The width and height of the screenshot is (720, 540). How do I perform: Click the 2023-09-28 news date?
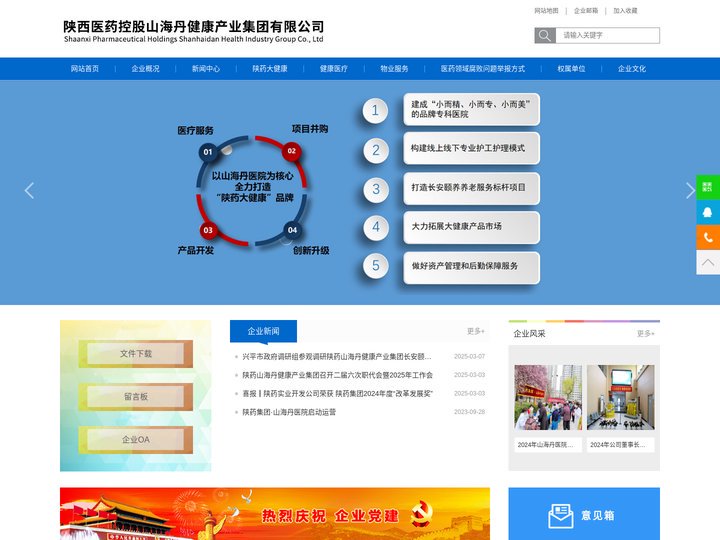click(469, 412)
